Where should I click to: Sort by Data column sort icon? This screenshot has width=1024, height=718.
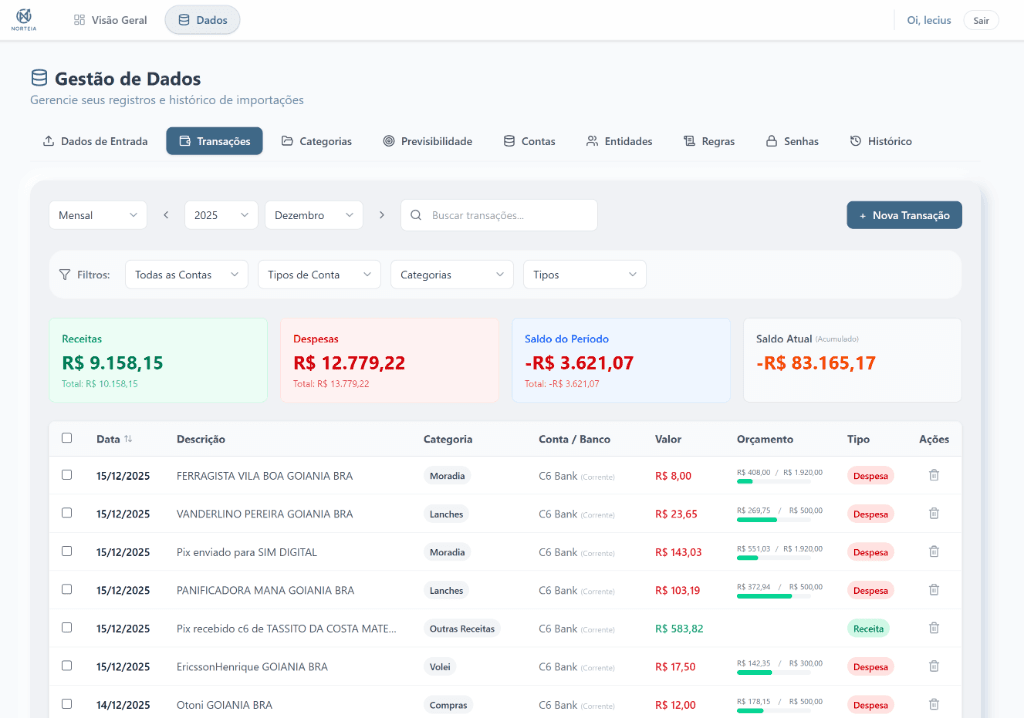128,439
